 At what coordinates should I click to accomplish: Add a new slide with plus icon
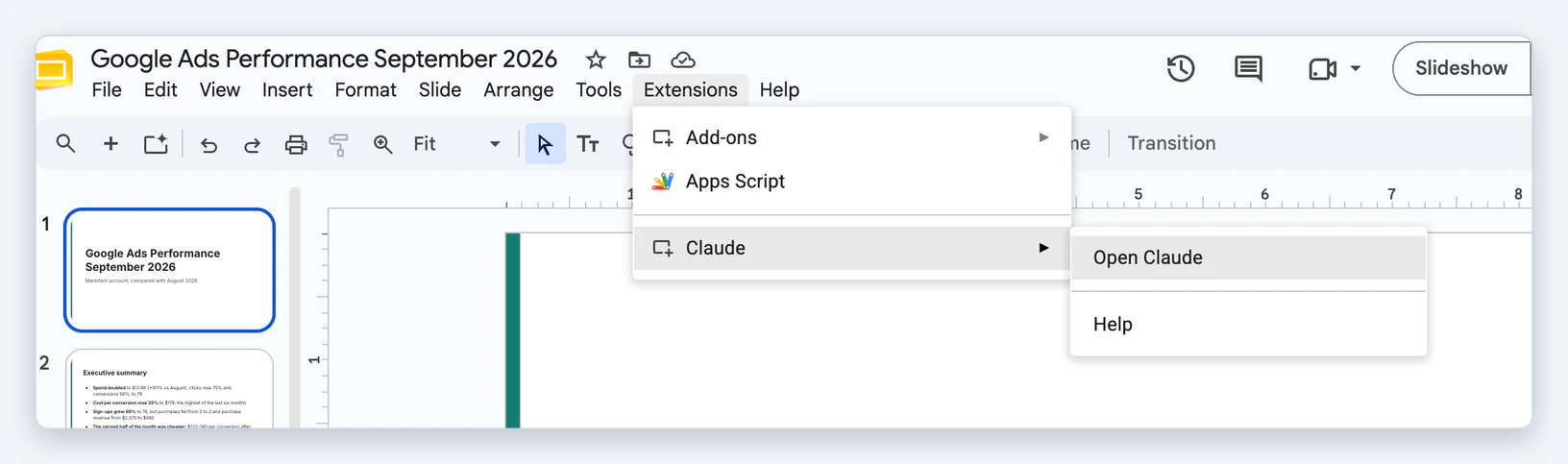(x=110, y=144)
